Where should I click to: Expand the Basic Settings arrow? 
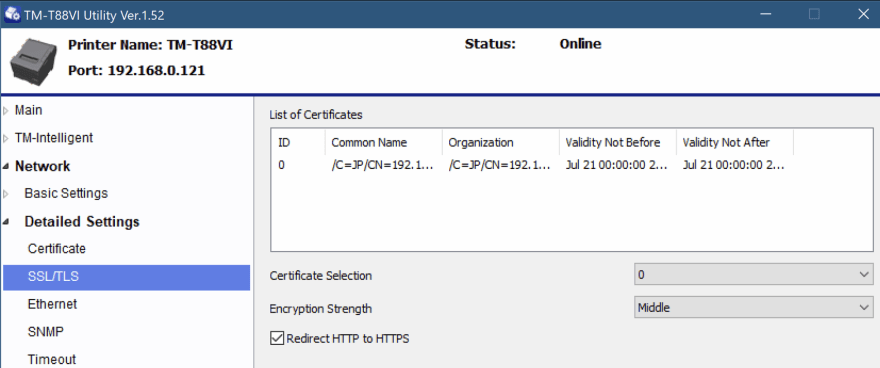pos(6,194)
